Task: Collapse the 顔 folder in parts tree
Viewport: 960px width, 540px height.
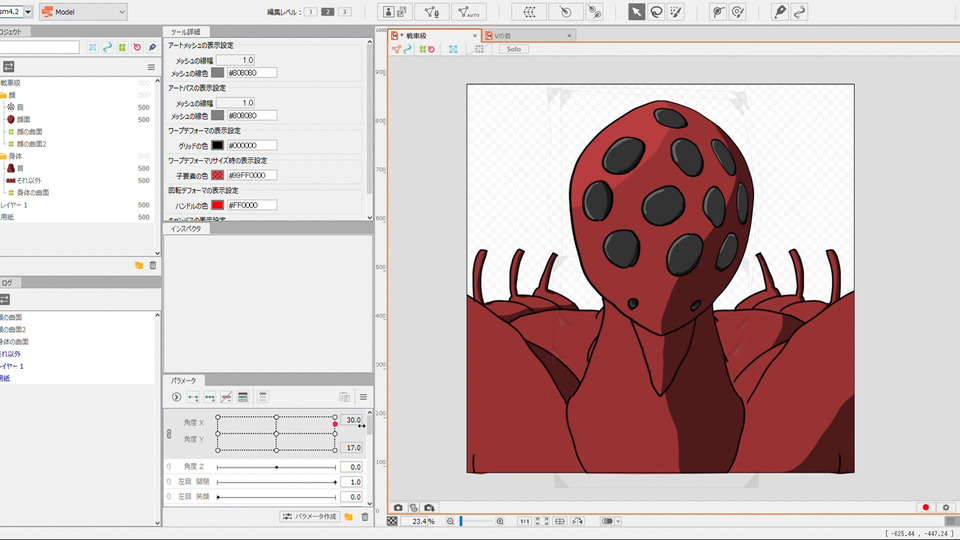Action: (3, 95)
